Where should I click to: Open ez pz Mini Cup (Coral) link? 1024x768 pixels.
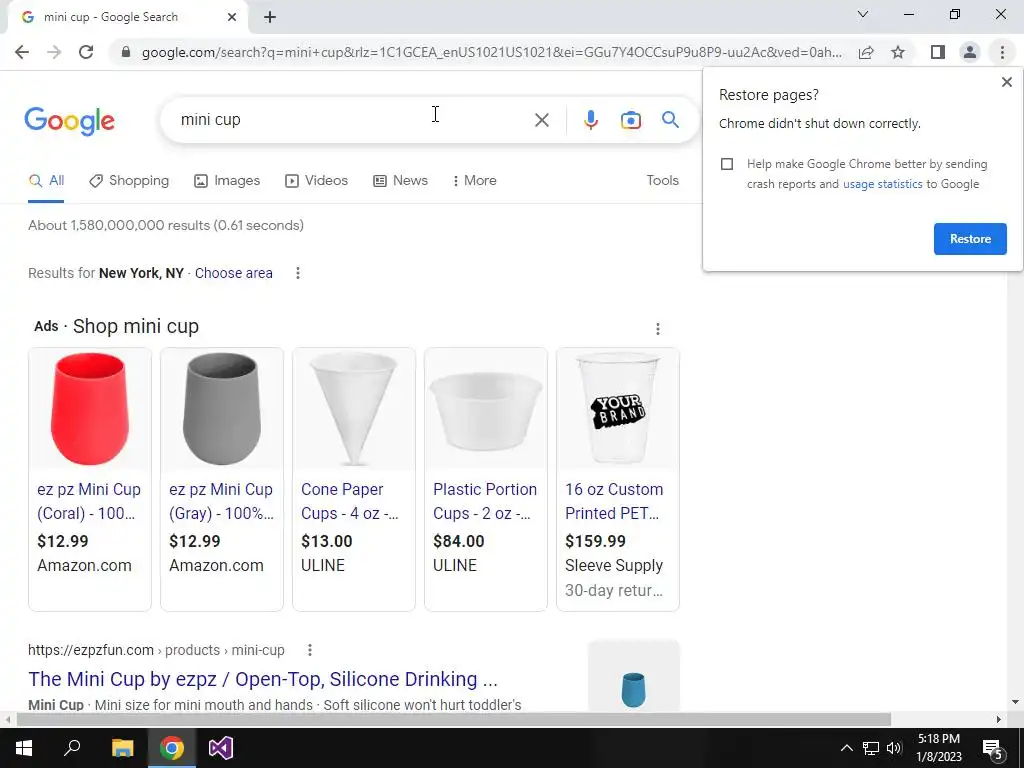(x=89, y=502)
